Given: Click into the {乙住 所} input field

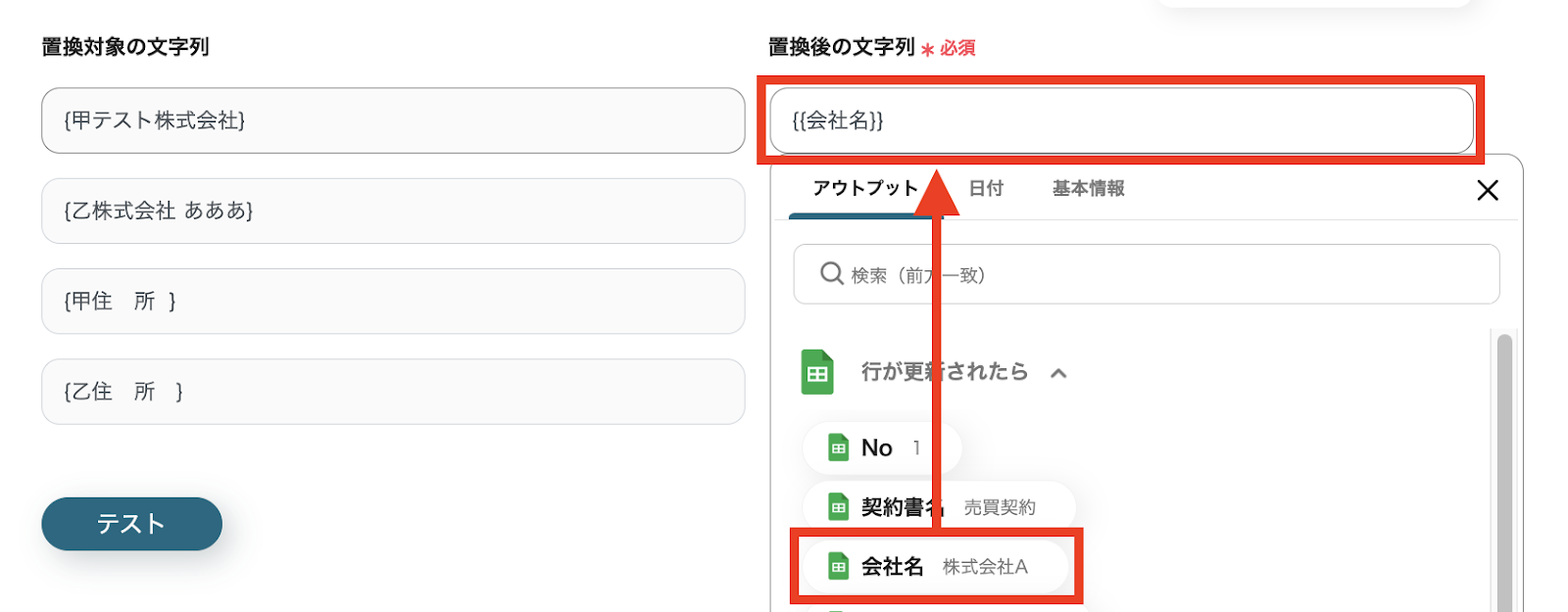Looking at the screenshot, I should 392,392.
